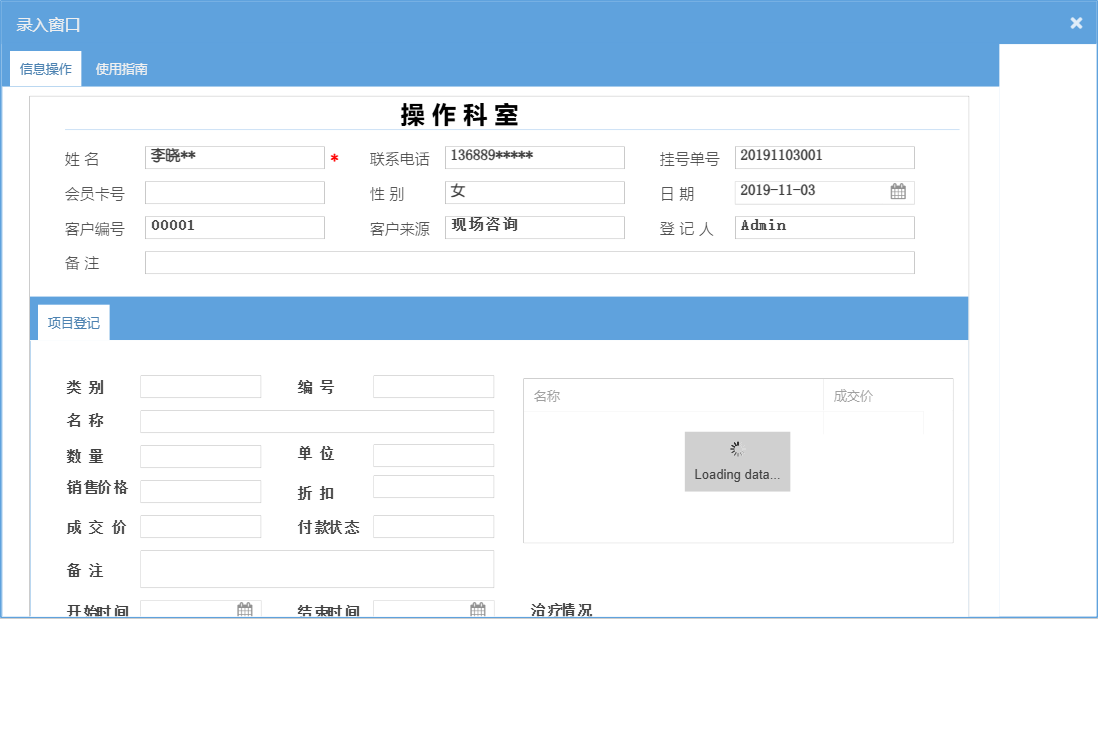This screenshot has width=1098, height=732.
Task: Click the 姓名 input showing 李晓**
Action: [x=234, y=157]
